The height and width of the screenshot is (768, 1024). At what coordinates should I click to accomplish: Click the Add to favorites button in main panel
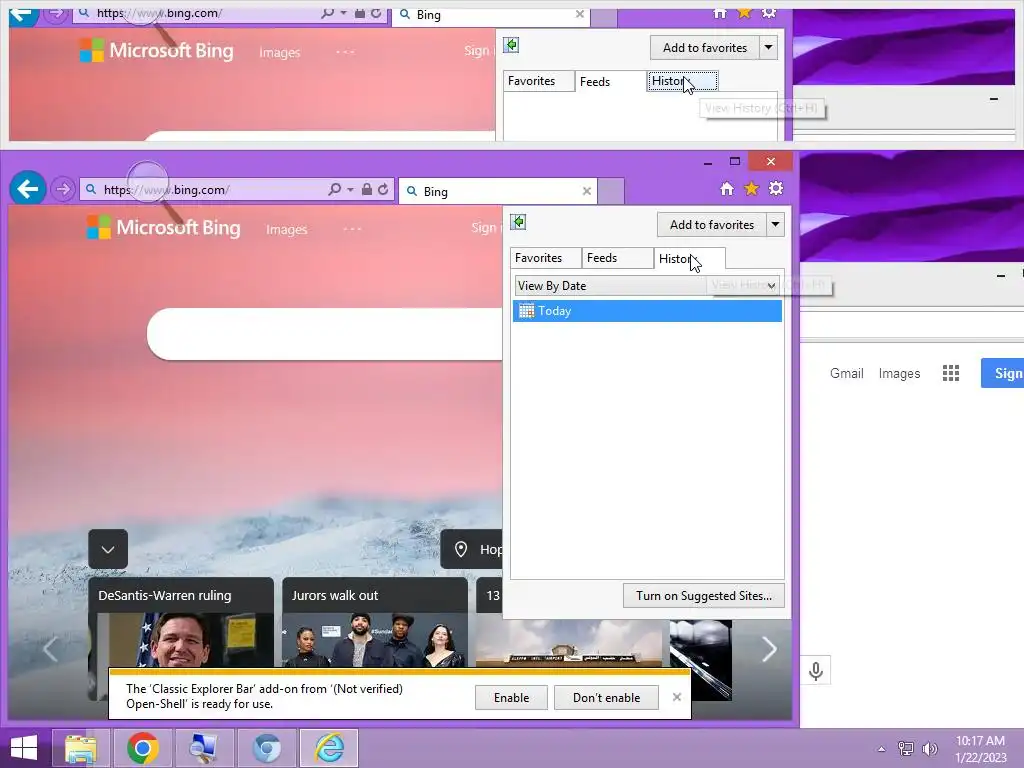[x=712, y=225]
